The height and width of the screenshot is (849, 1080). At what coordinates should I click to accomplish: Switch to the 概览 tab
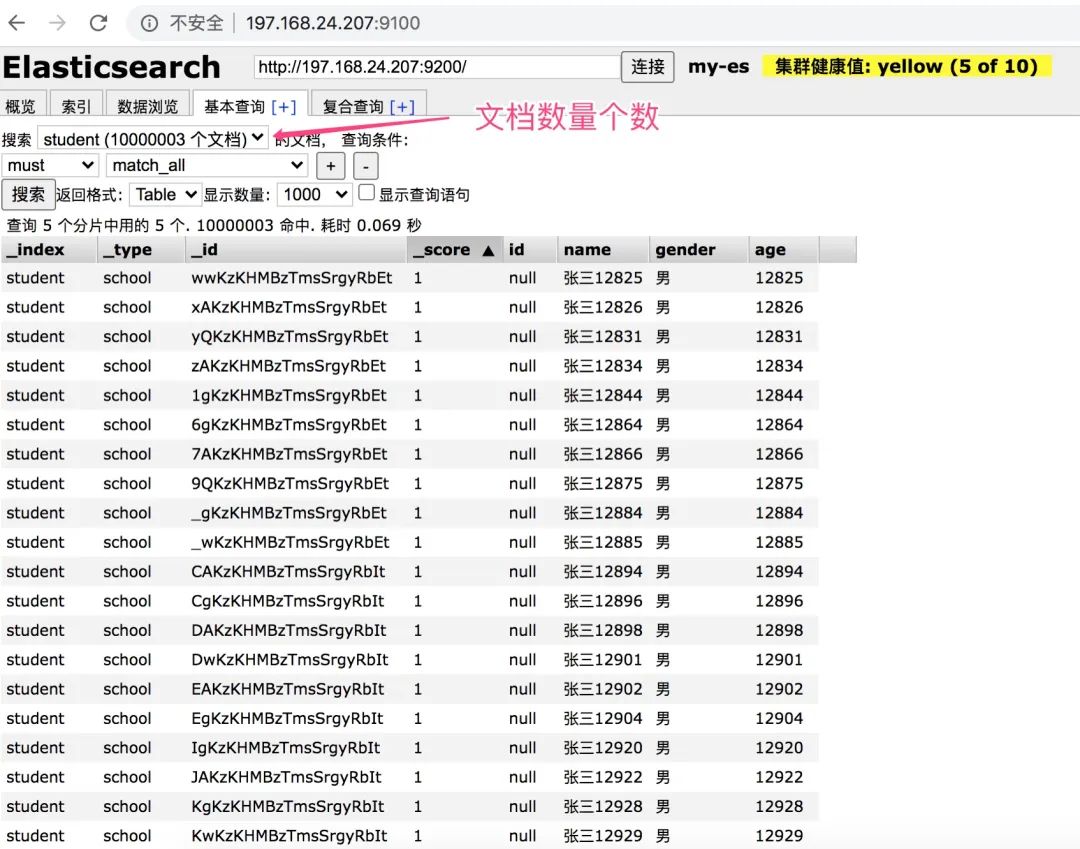click(x=21, y=106)
